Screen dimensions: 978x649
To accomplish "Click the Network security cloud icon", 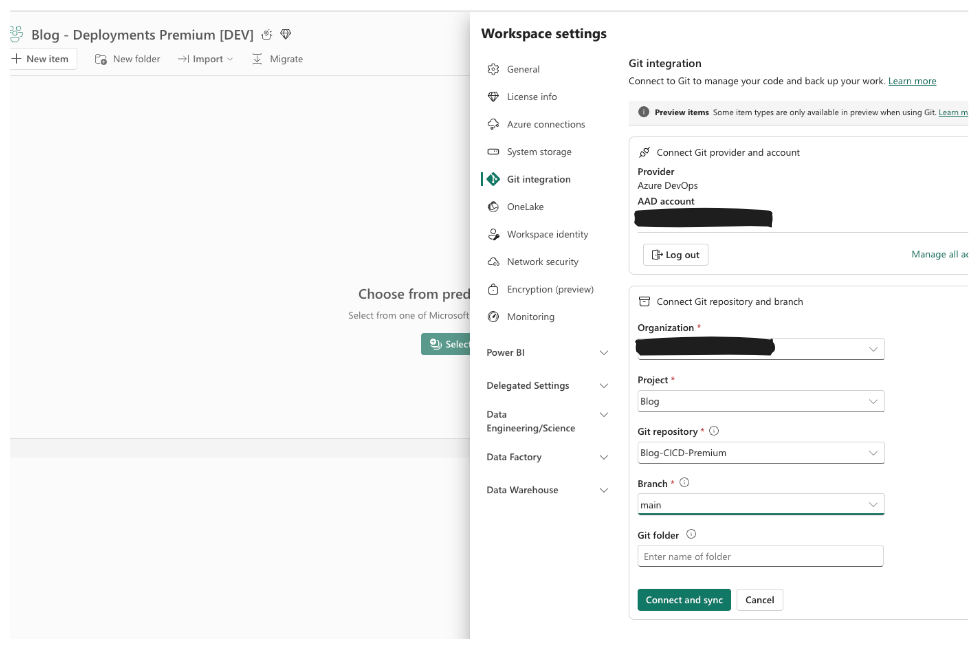I will (493, 262).
